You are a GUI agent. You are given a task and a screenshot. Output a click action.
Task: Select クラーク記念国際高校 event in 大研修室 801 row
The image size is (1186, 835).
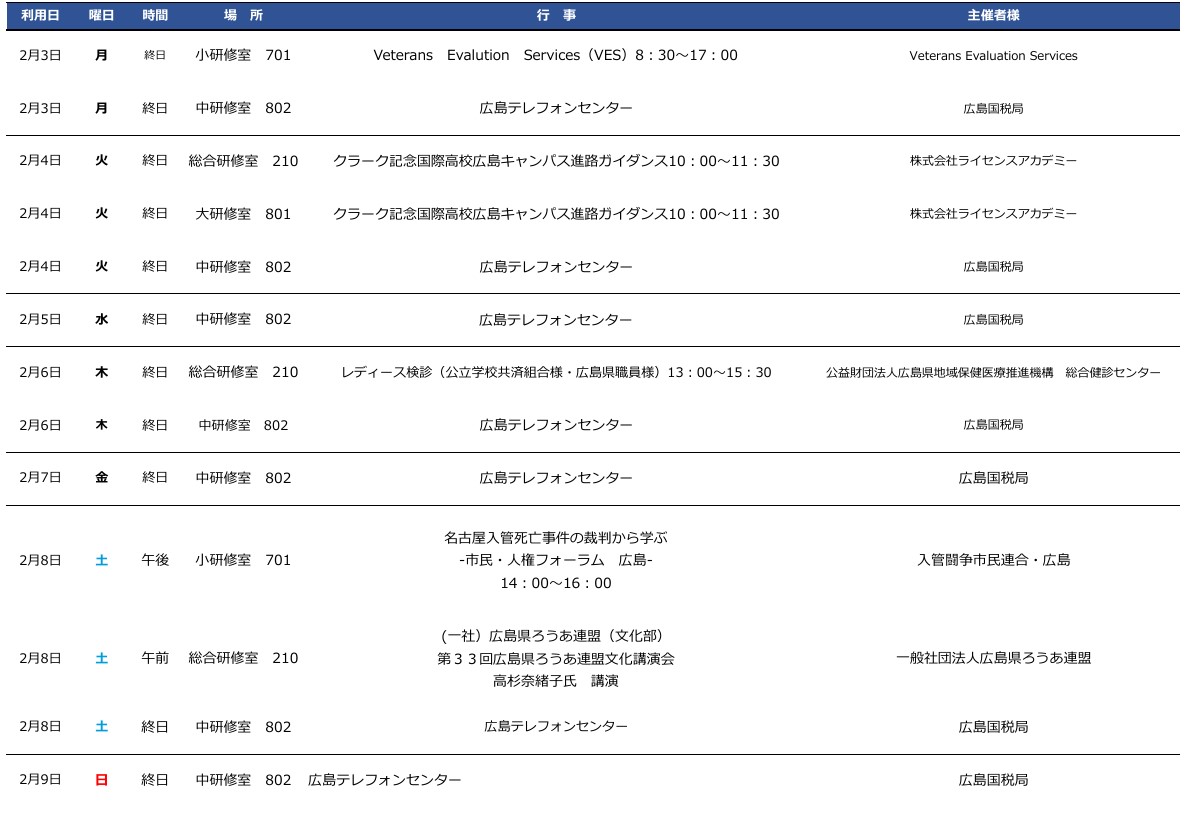[x=556, y=214]
